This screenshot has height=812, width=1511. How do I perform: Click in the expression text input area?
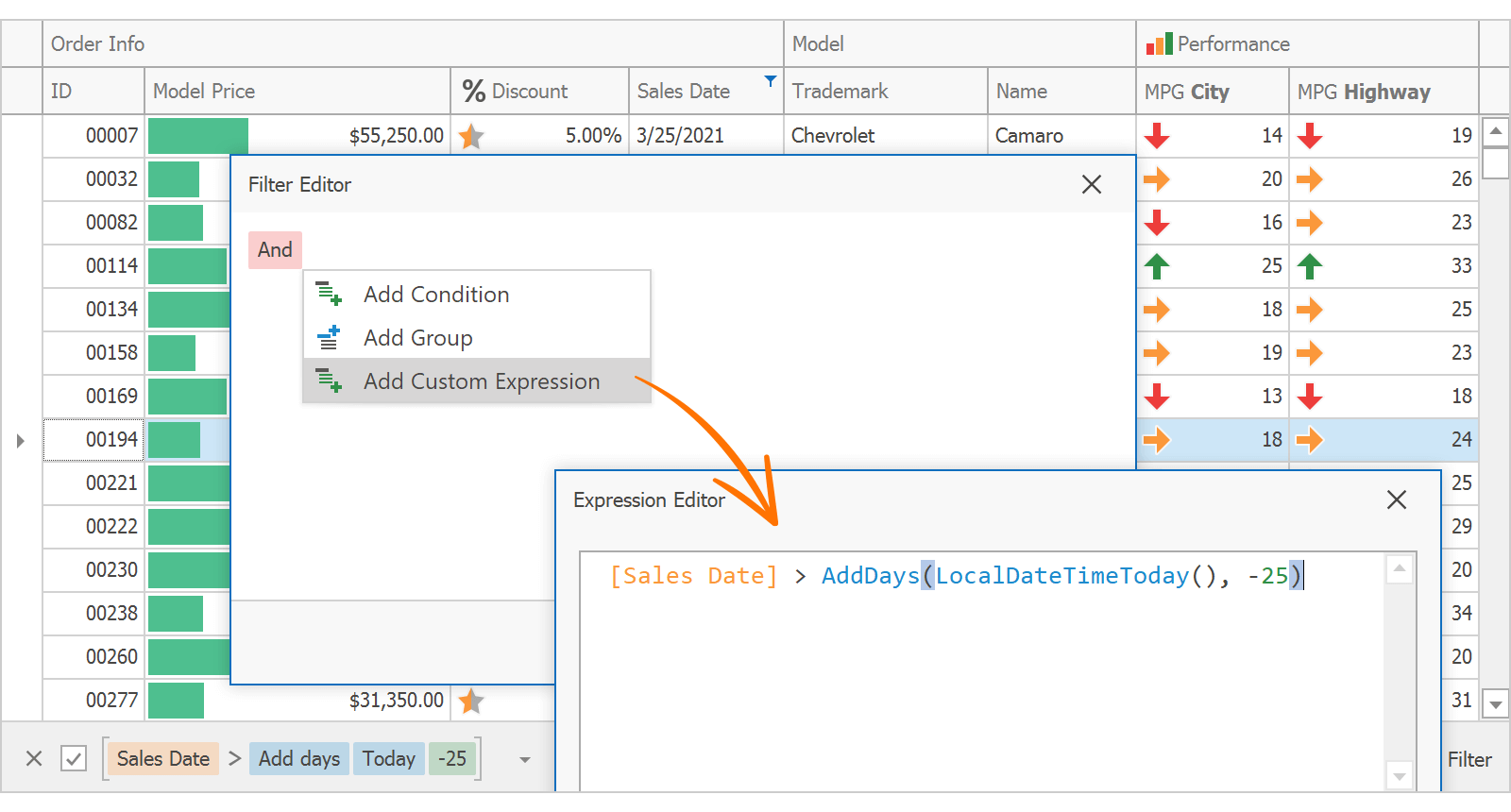click(x=982, y=670)
